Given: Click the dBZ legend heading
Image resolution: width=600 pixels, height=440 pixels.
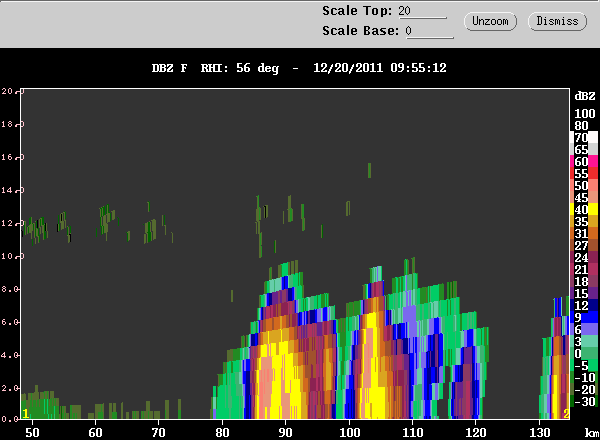Looking at the screenshot, I should tap(585, 96).
